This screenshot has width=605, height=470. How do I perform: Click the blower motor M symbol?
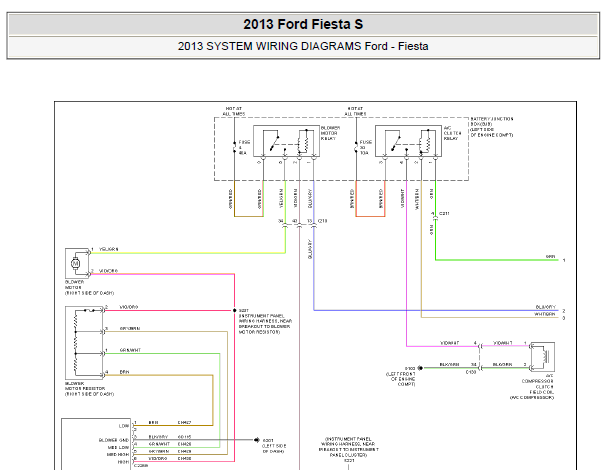75,264
